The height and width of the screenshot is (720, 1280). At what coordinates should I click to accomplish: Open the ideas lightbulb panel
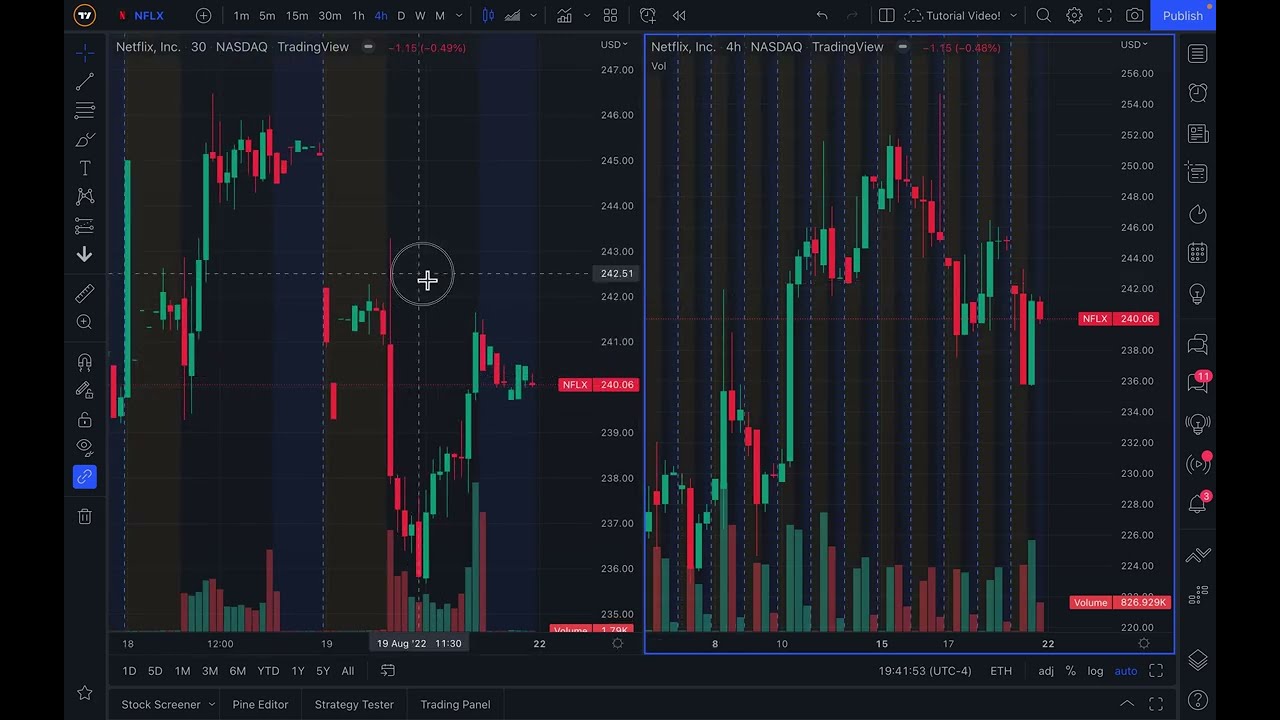point(1198,294)
